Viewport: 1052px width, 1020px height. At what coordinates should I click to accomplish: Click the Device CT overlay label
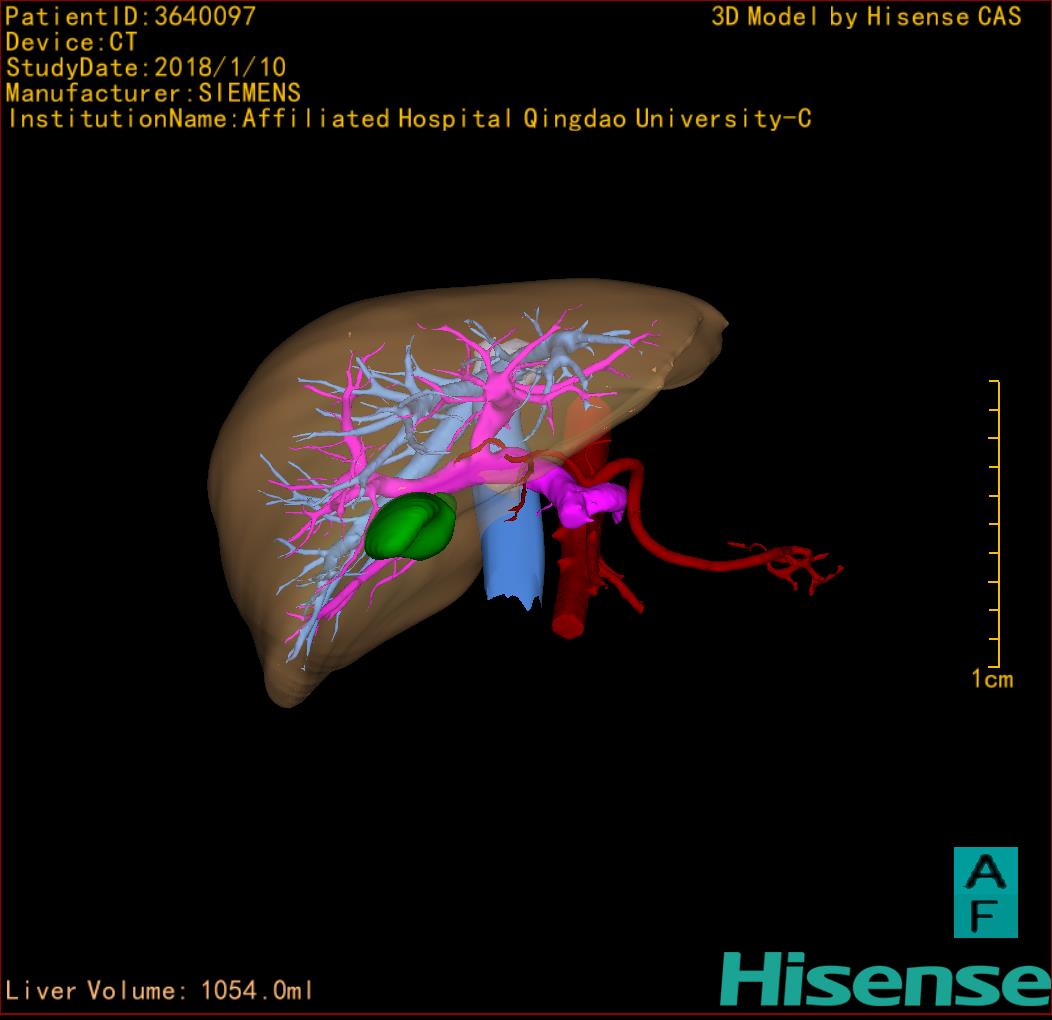pos(71,42)
